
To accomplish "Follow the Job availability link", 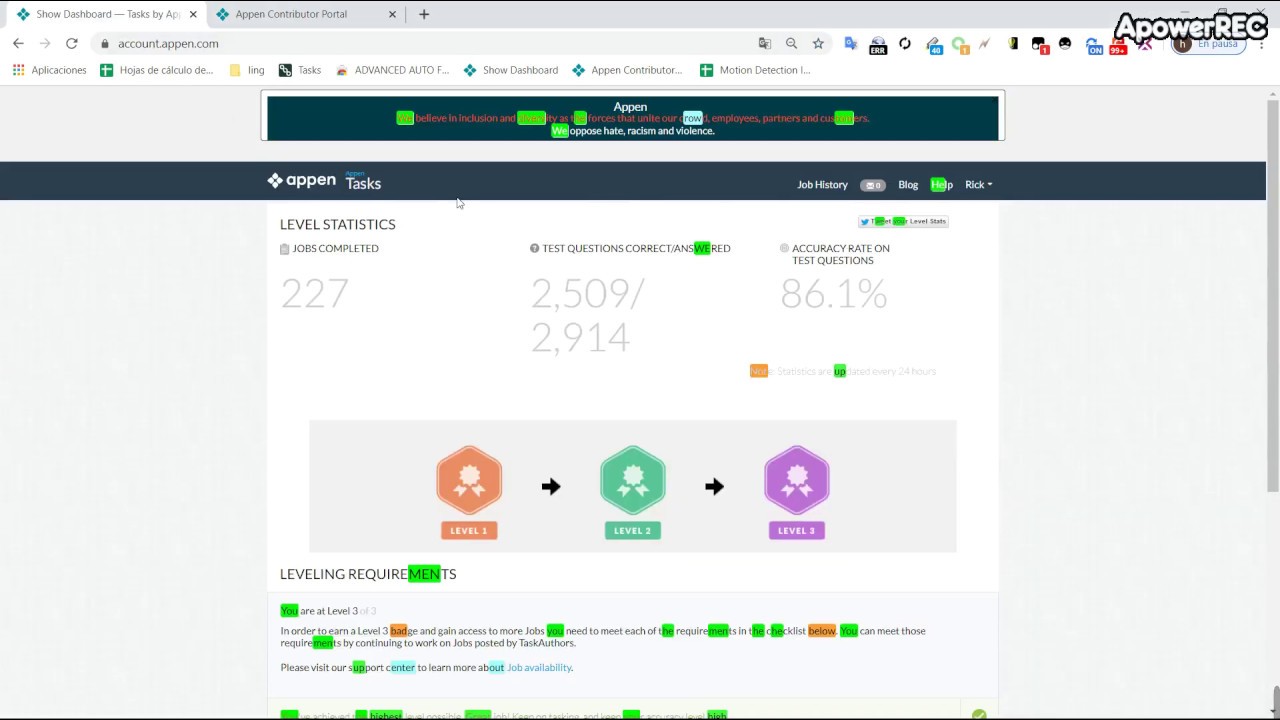I will [x=539, y=668].
